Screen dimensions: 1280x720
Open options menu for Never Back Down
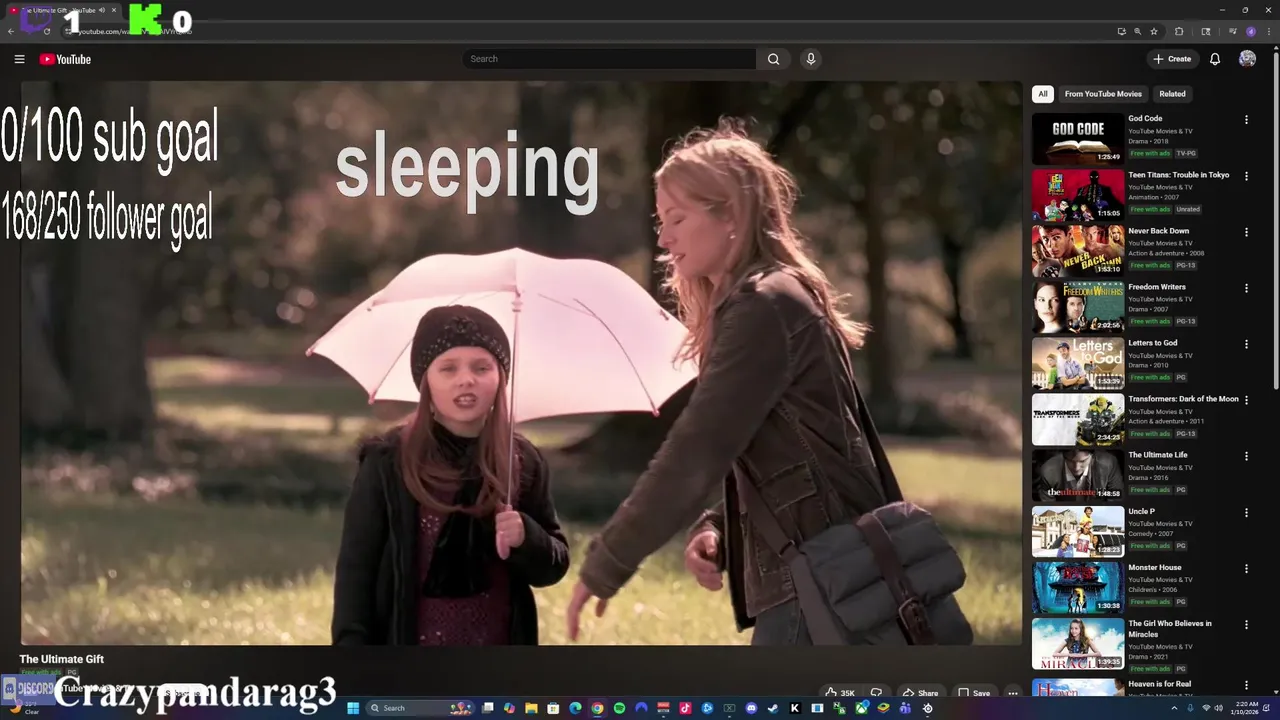1246,232
